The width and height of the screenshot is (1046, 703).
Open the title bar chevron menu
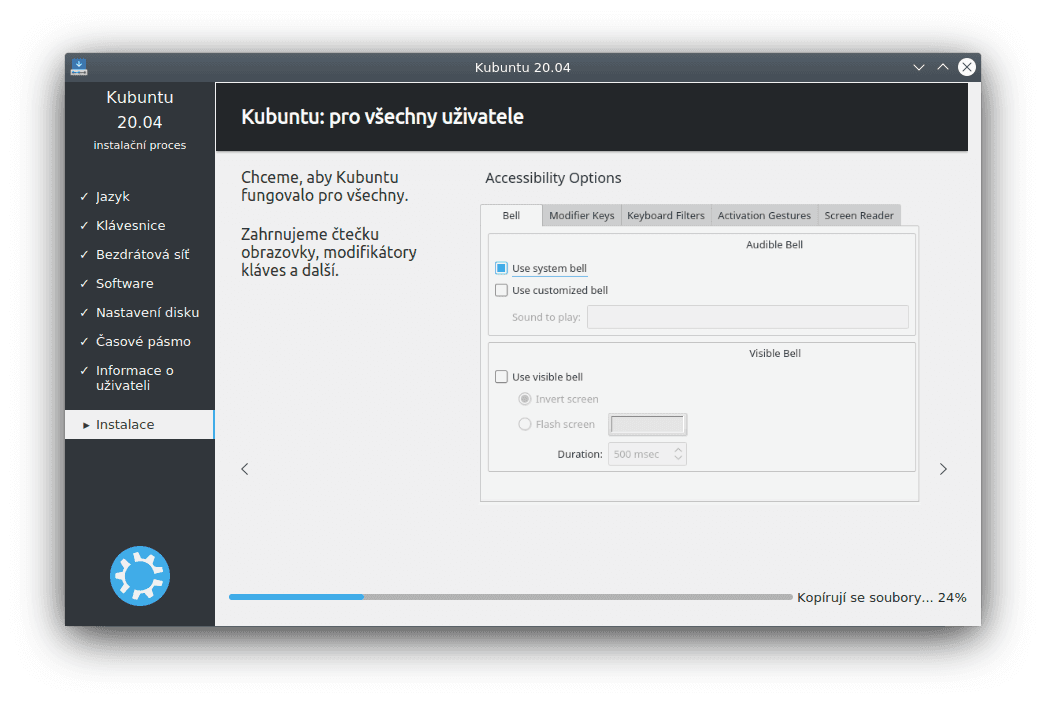tap(918, 66)
